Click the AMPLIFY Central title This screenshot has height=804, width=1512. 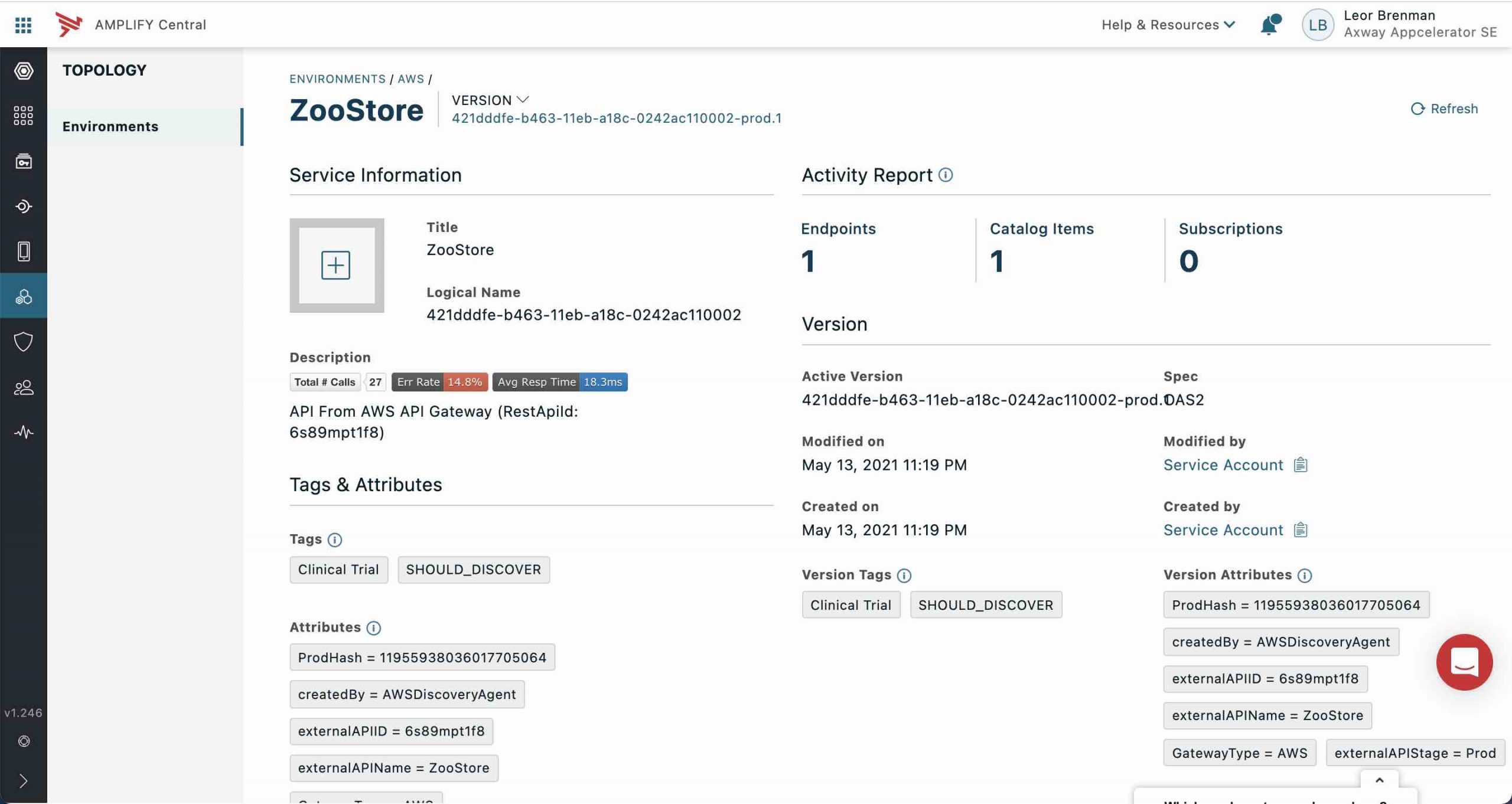151,25
